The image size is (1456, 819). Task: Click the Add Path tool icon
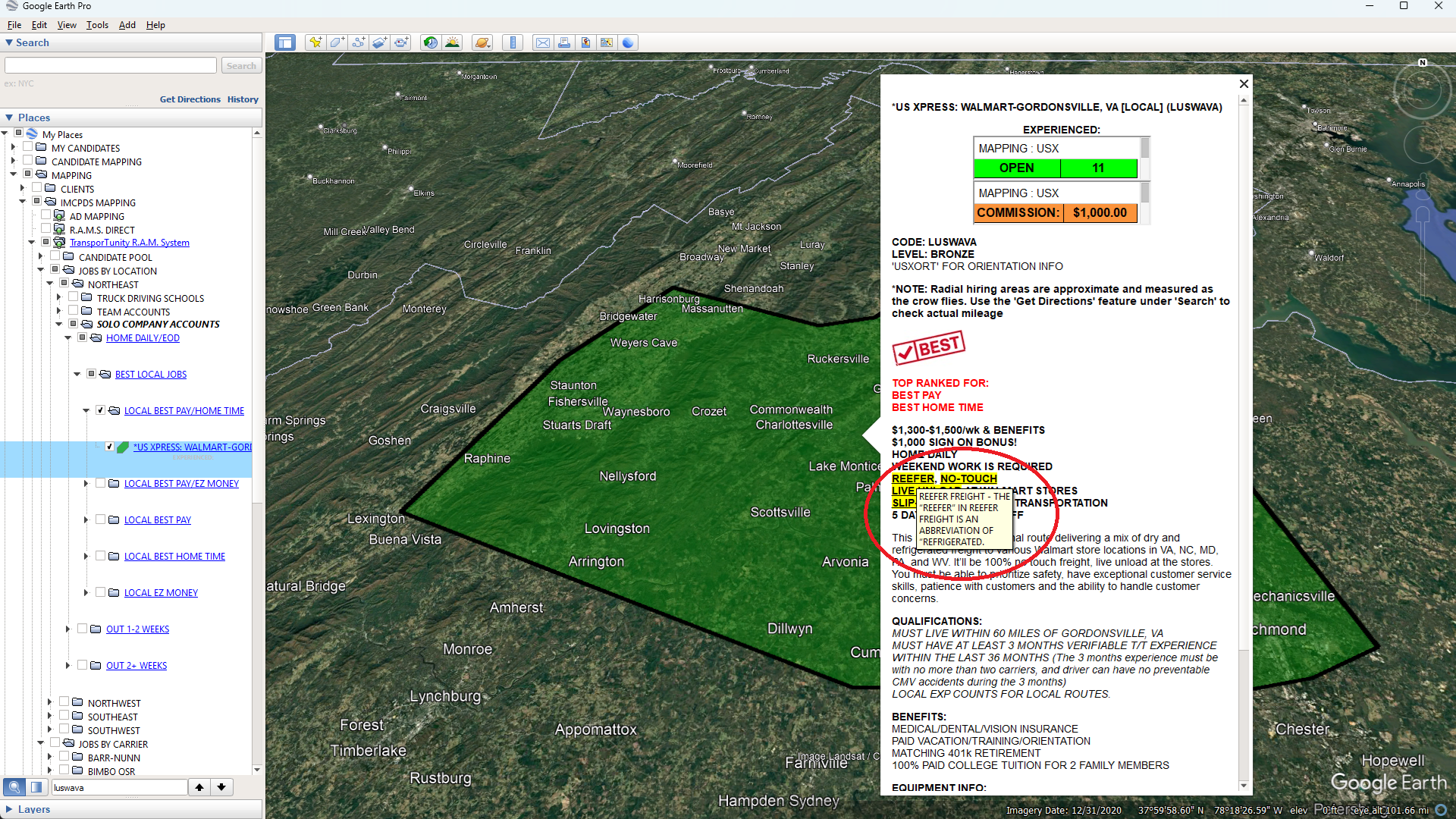click(x=358, y=42)
